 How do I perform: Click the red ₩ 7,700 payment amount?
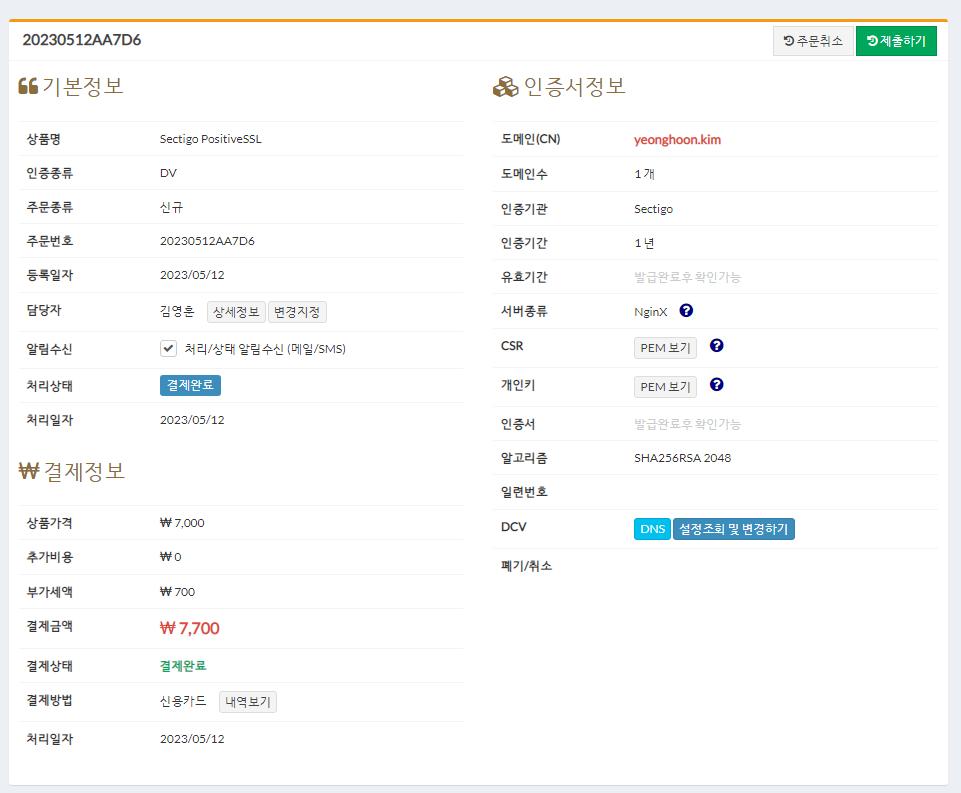click(x=190, y=628)
